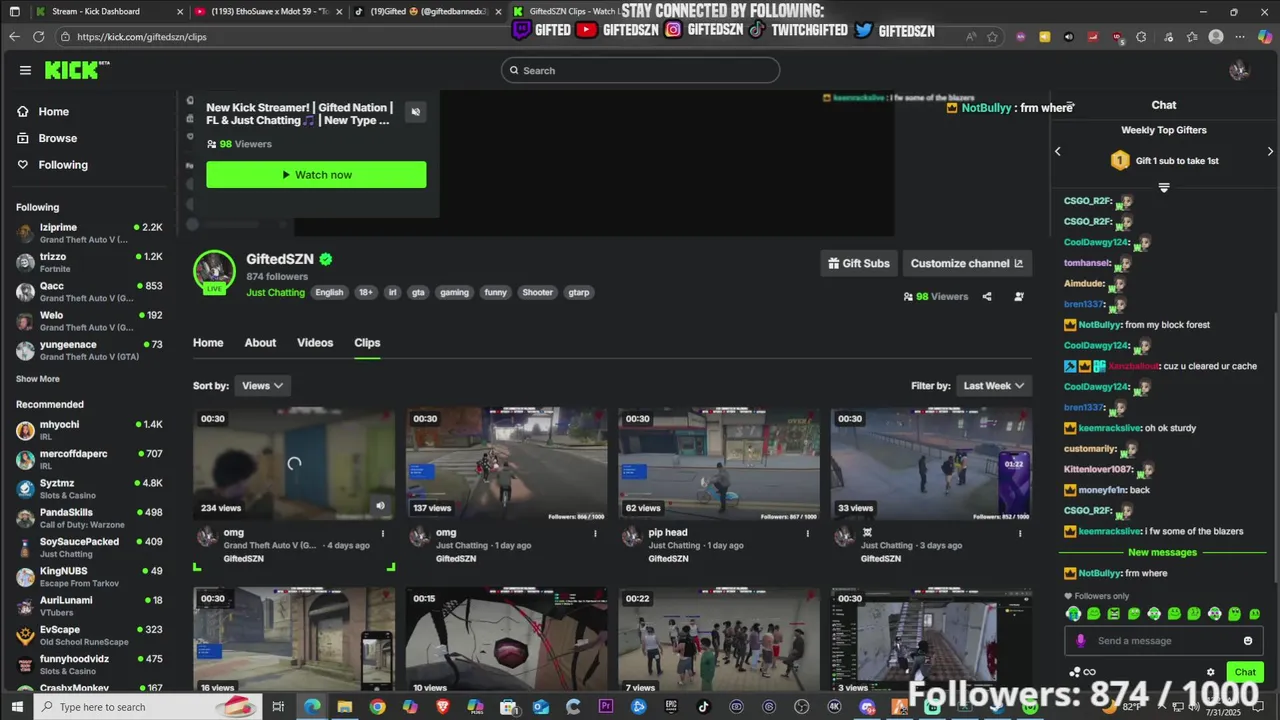Open the Kick hamburger menu
The width and height of the screenshot is (1280, 720).
25,70
